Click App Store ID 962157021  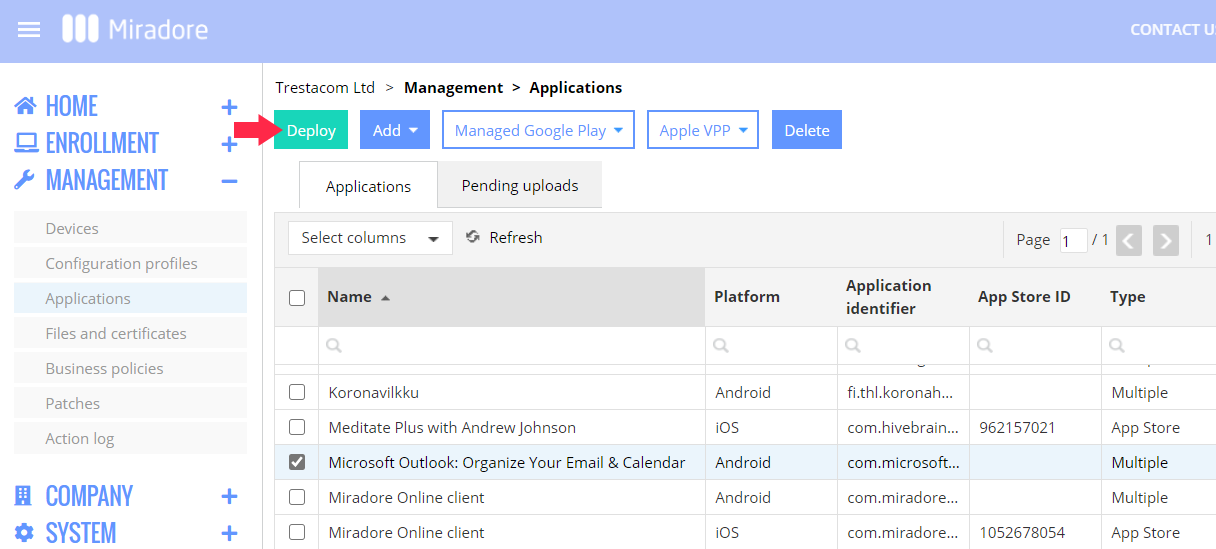[x=1017, y=427]
